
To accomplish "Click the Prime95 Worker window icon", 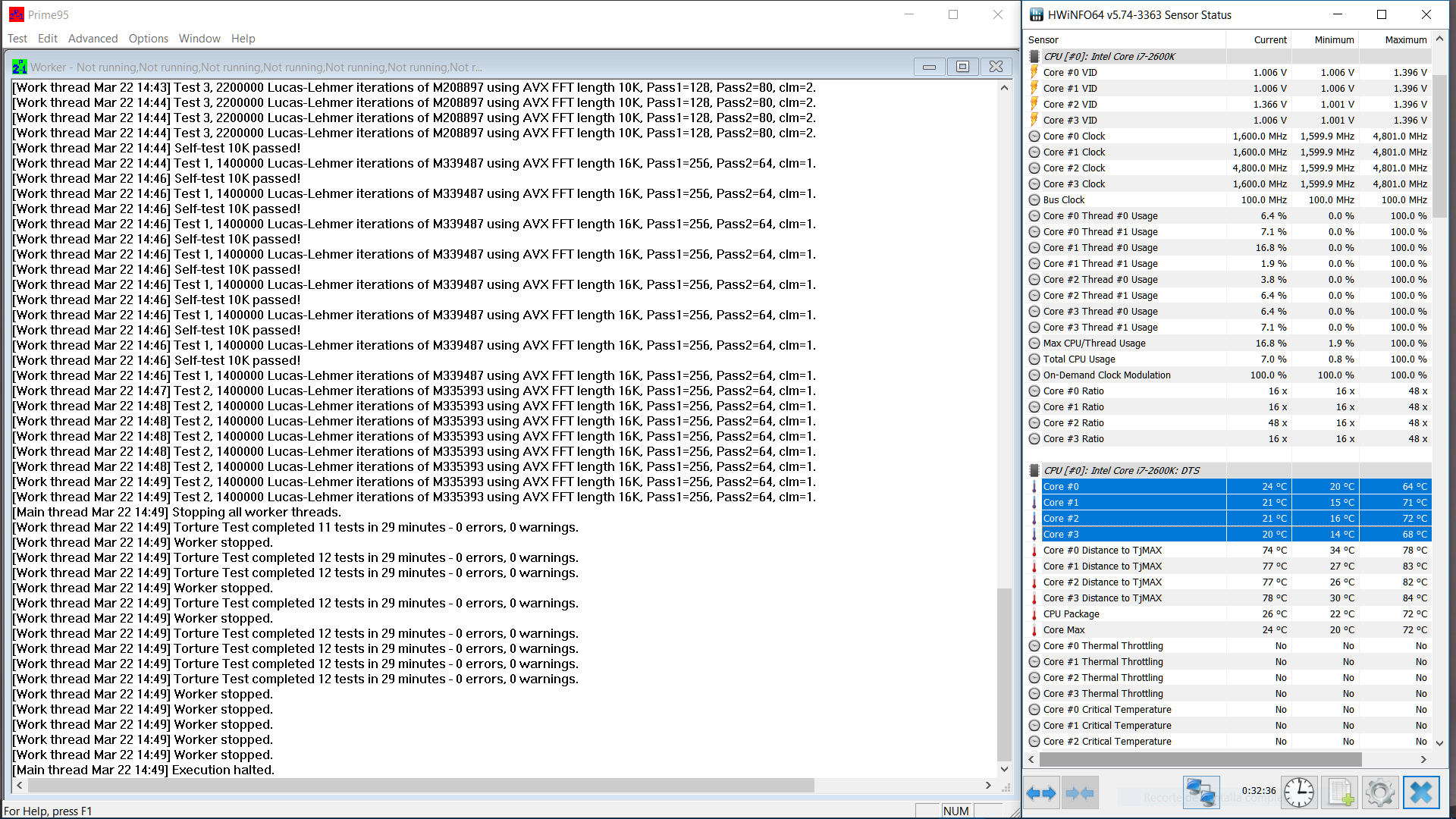I will pyautogui.click(x=20, y=67).
